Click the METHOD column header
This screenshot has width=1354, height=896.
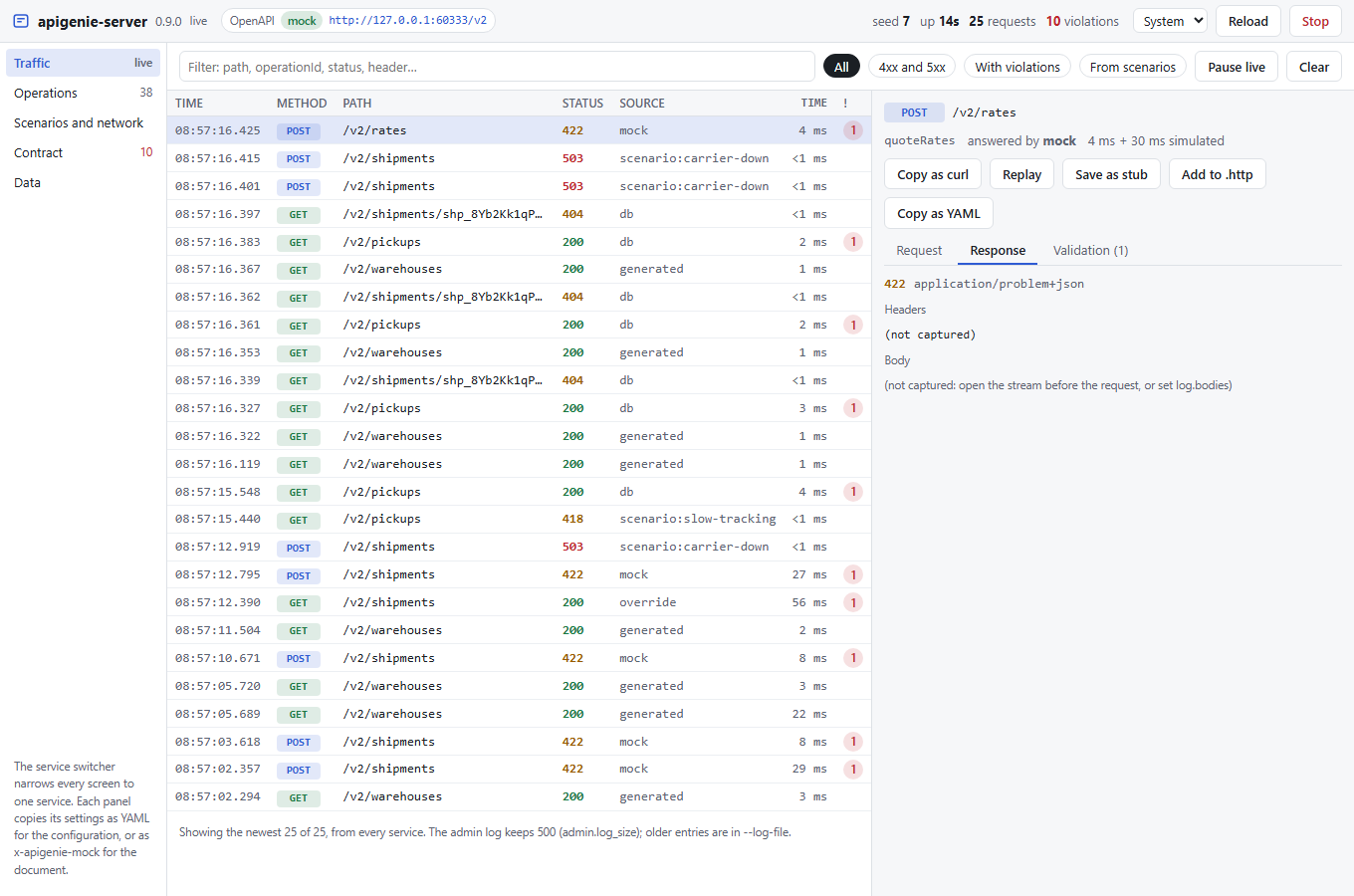pos(302,103)
